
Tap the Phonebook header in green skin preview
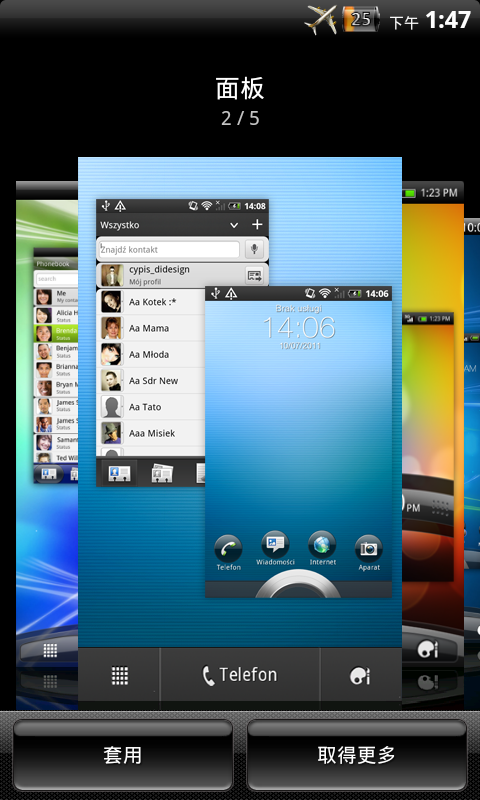(x=53, y=264)
